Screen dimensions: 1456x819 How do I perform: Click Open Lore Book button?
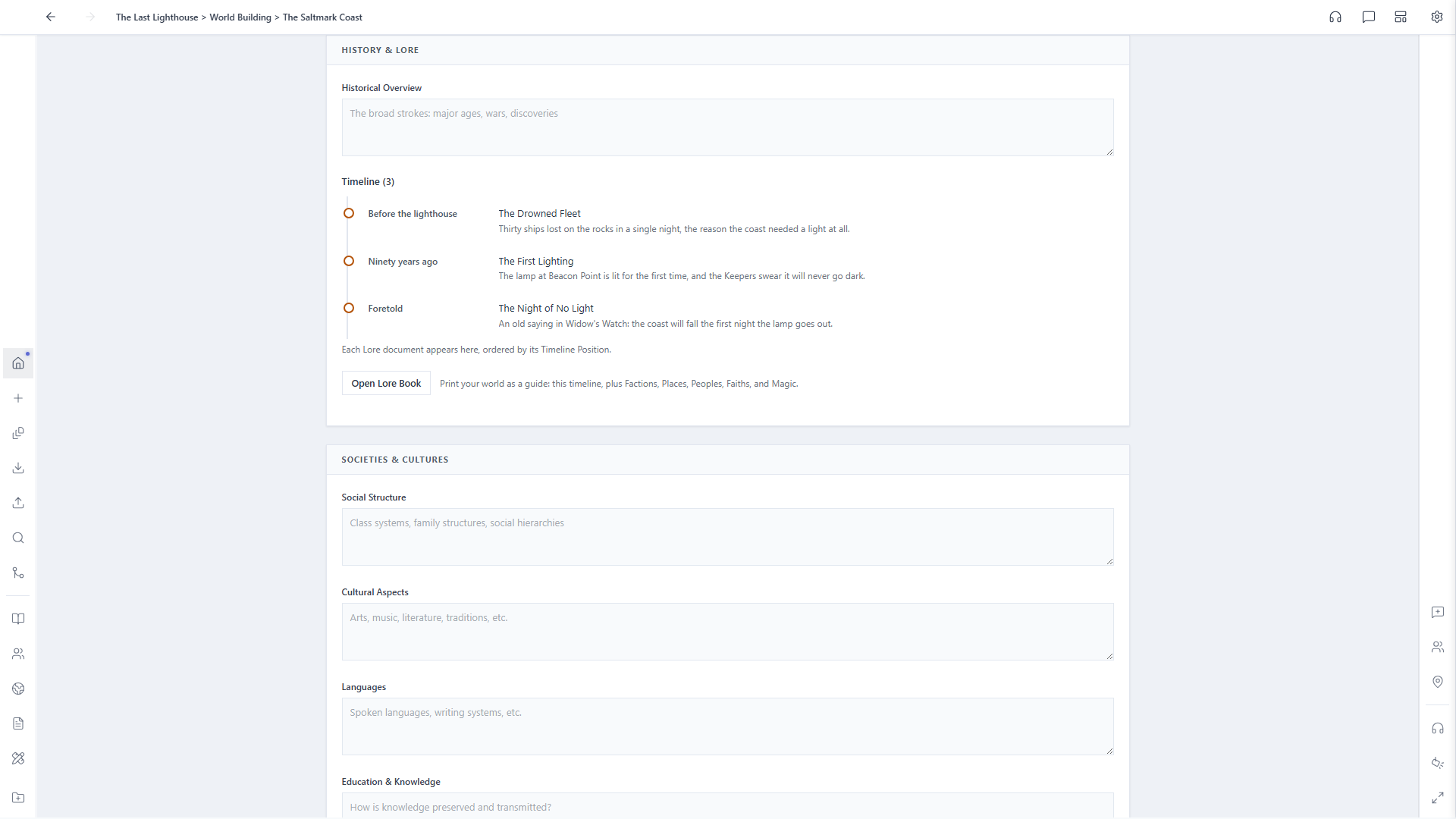[386, 383]
